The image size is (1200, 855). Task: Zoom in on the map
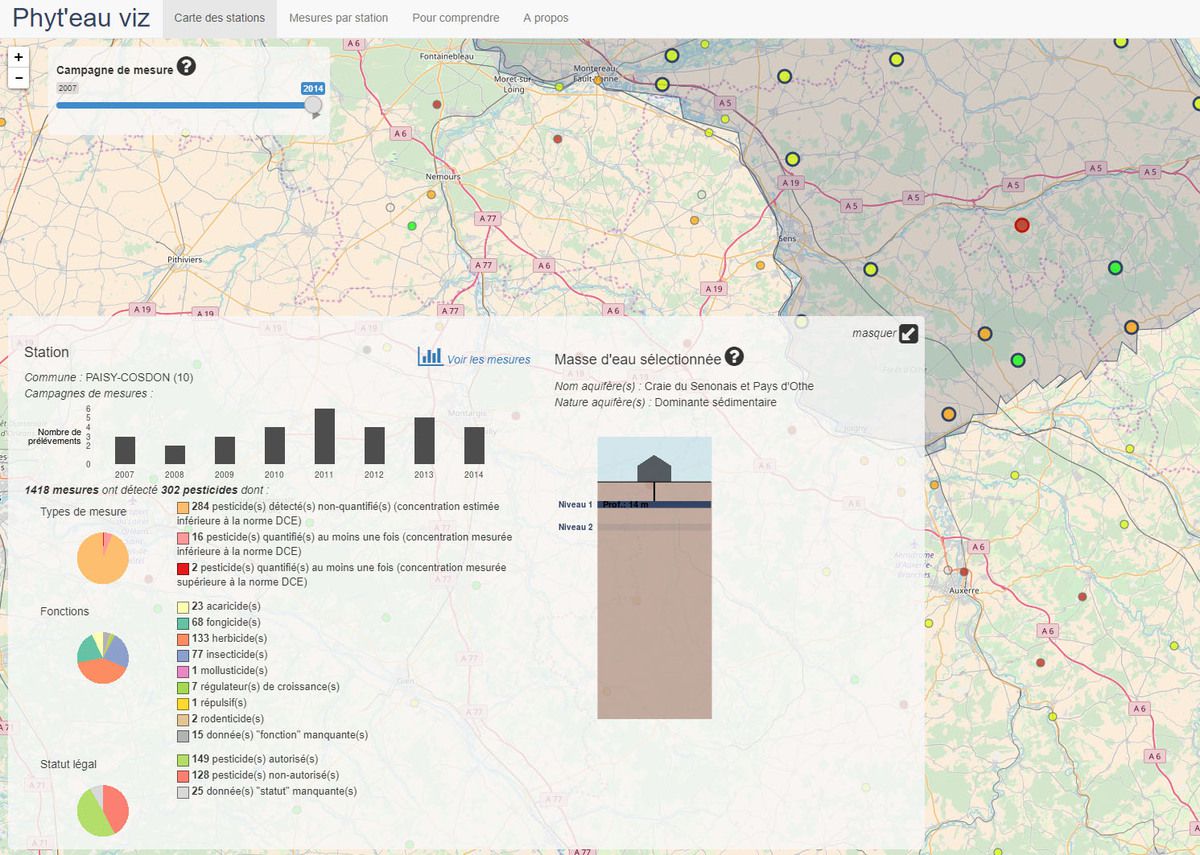click(18, 57)
